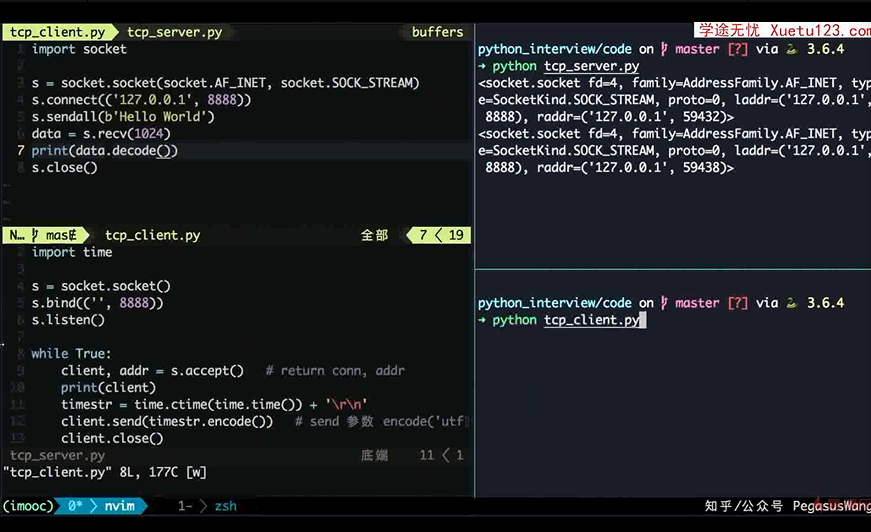
Task: Click the tcp_server.py inactive statusline name
Action: (x=57, y=455)
